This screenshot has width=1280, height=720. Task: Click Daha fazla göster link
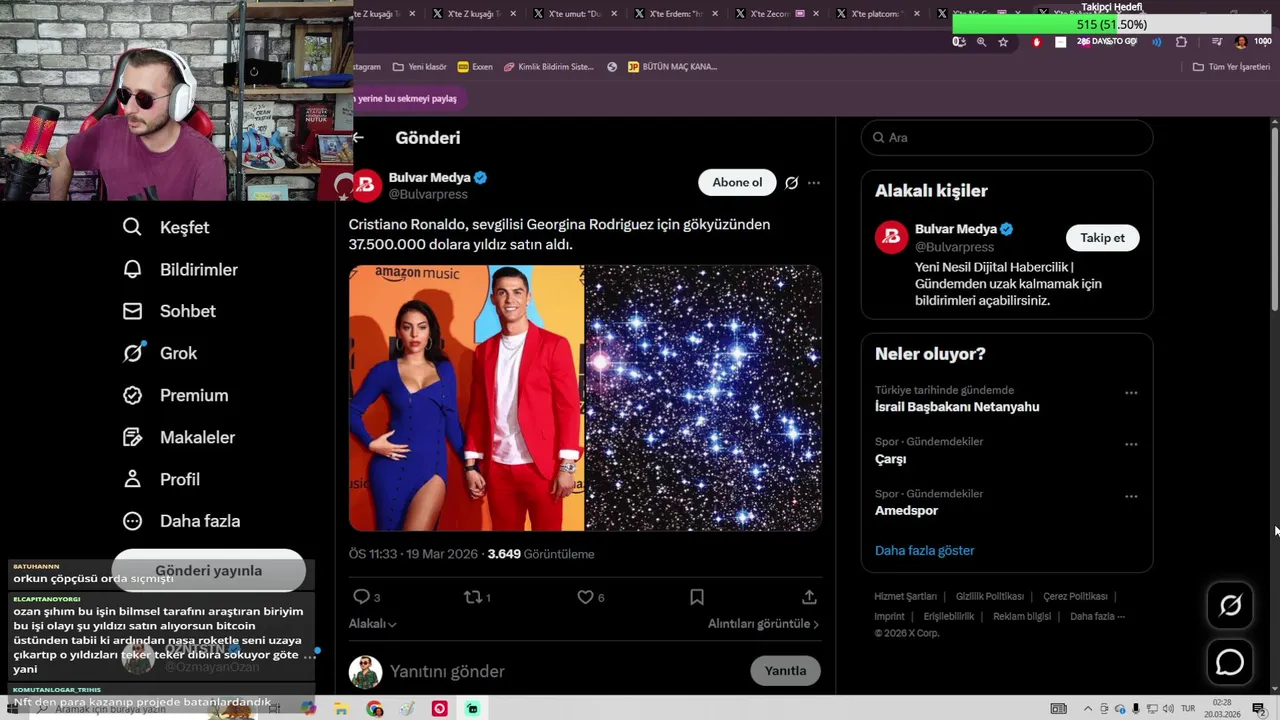tap(924, 551)
